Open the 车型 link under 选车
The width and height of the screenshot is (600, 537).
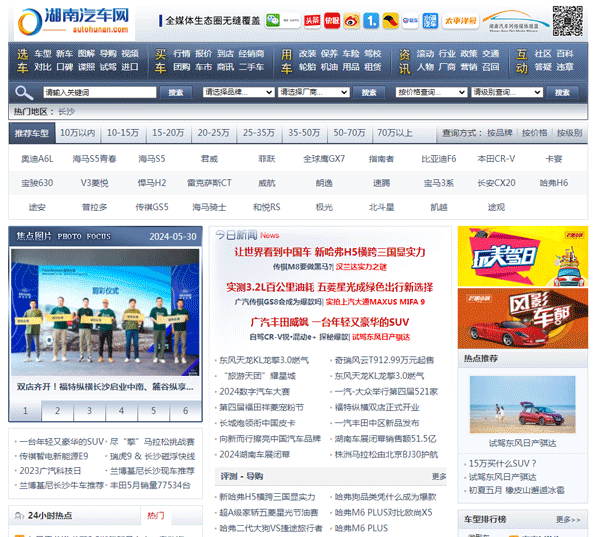point(42,54)
